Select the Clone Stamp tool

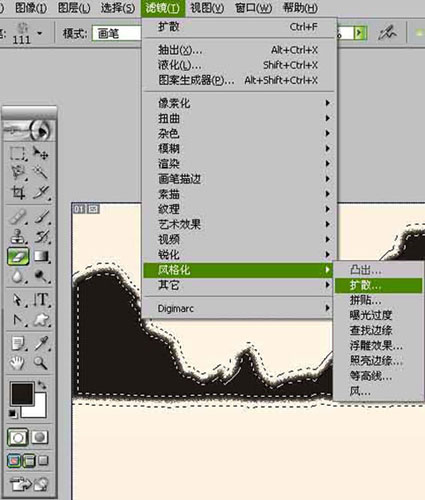pos(17,236)
